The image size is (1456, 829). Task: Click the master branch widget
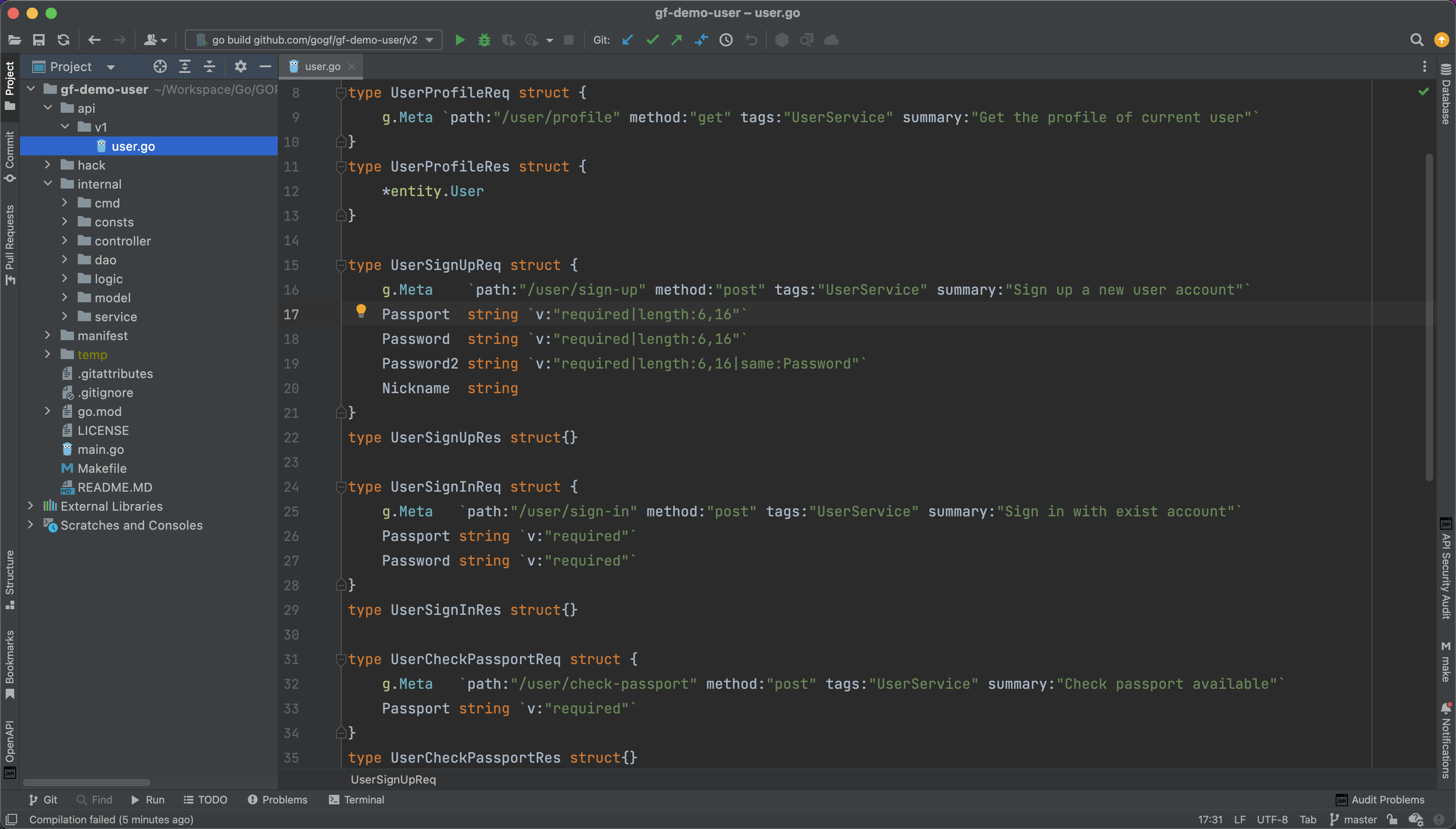click(1354, 820)
